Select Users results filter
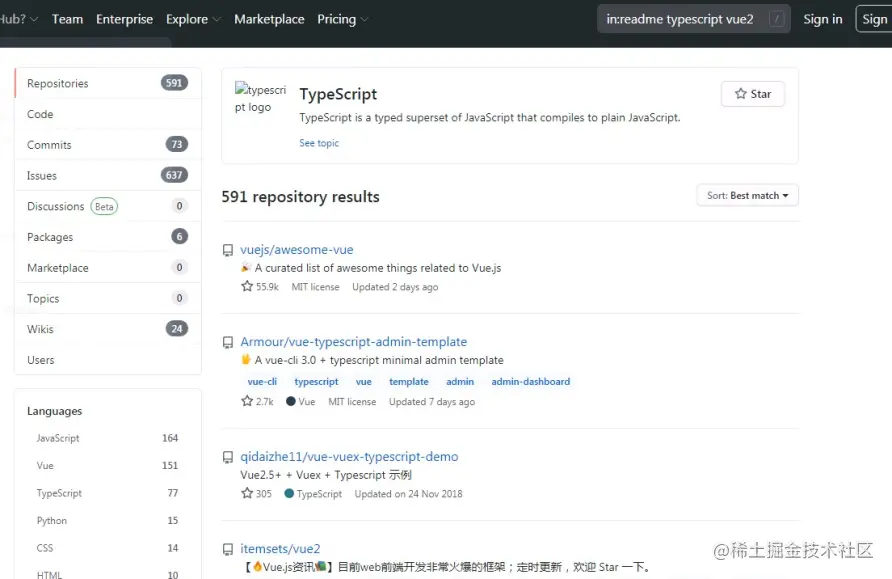The height and width of the screenshot is (579, 892). [108, 359]
